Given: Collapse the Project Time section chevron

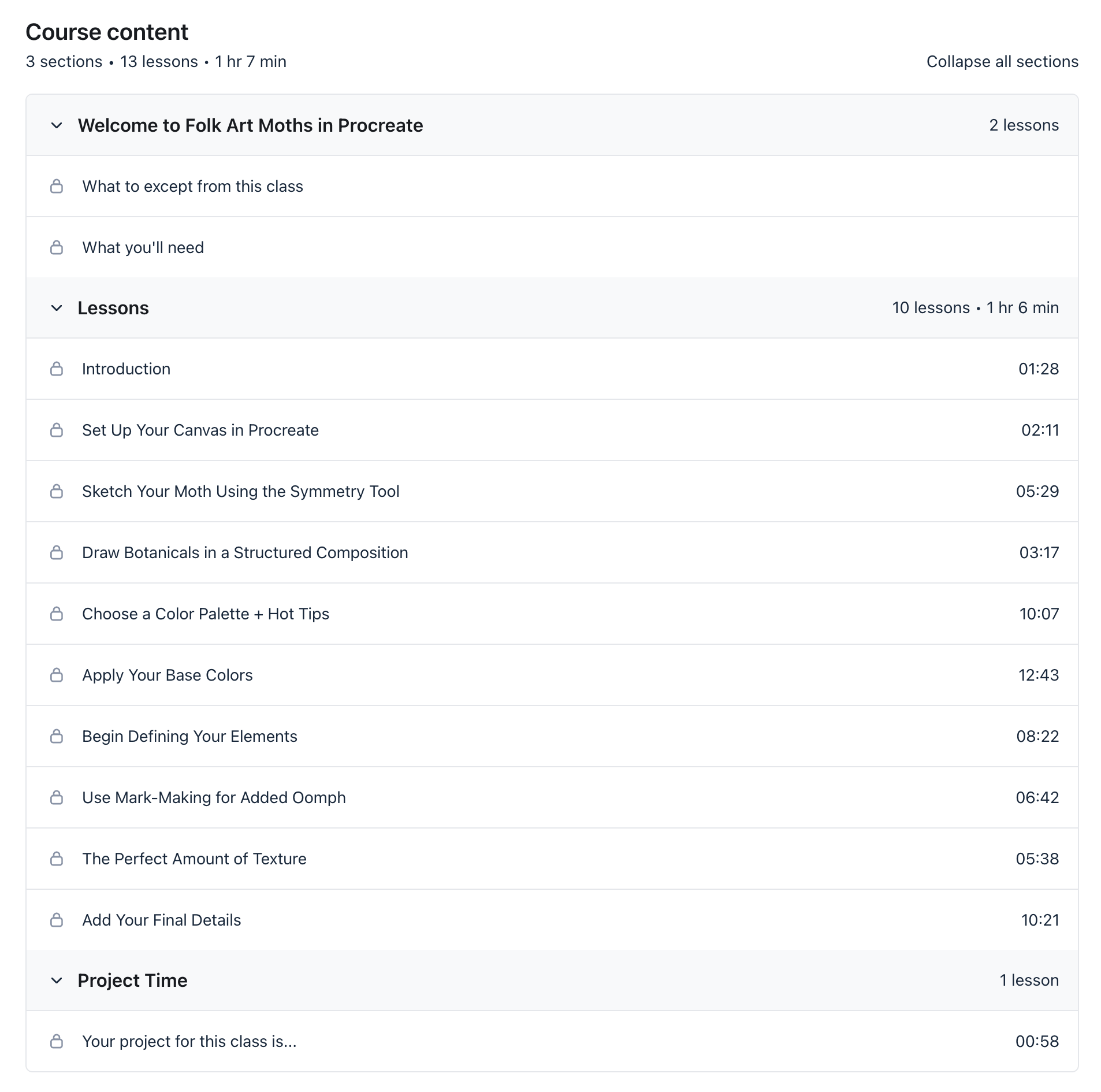Looking at the screenshot, I should point(57,980).
